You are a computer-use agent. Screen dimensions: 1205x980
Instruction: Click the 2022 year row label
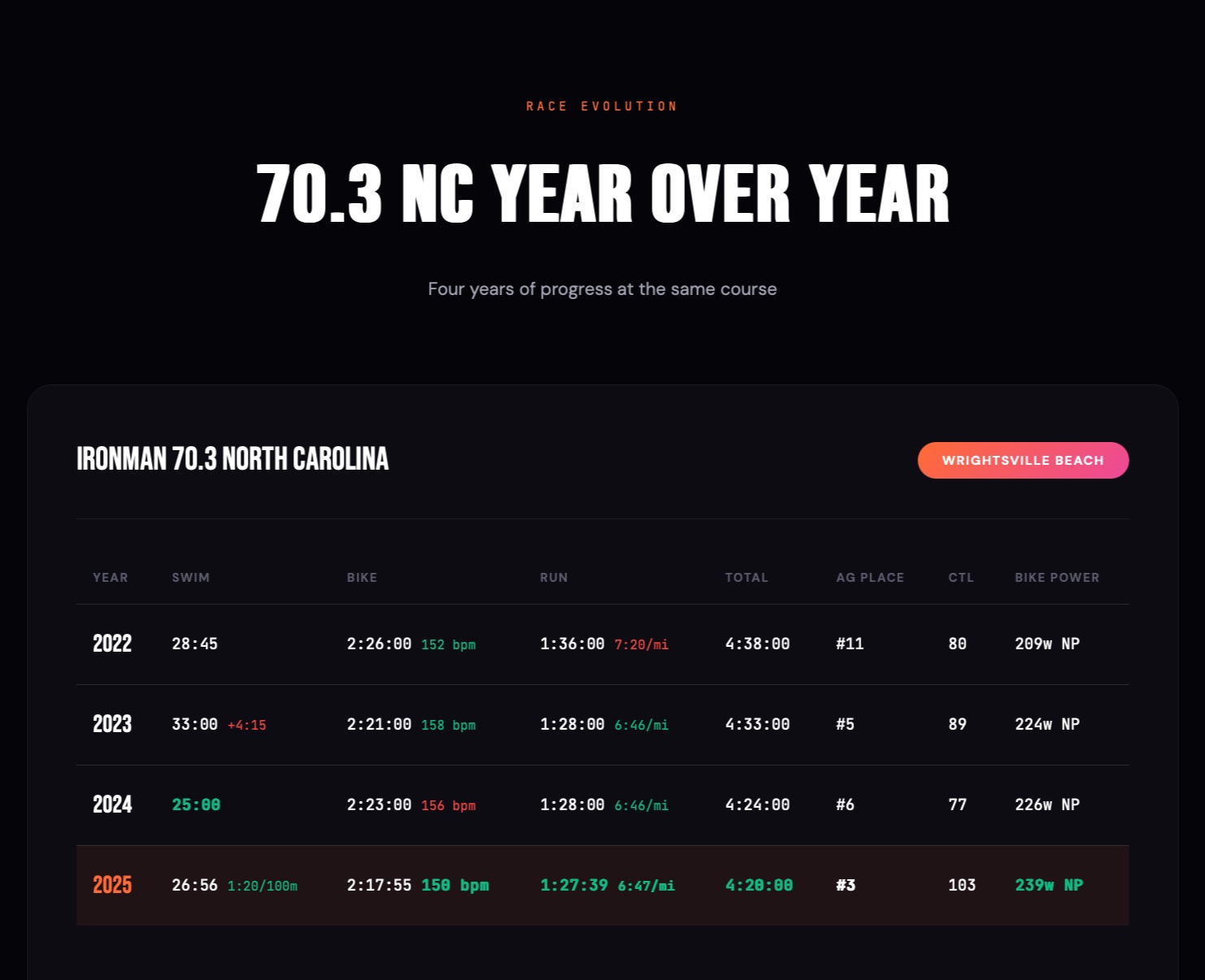pos(112,644)
